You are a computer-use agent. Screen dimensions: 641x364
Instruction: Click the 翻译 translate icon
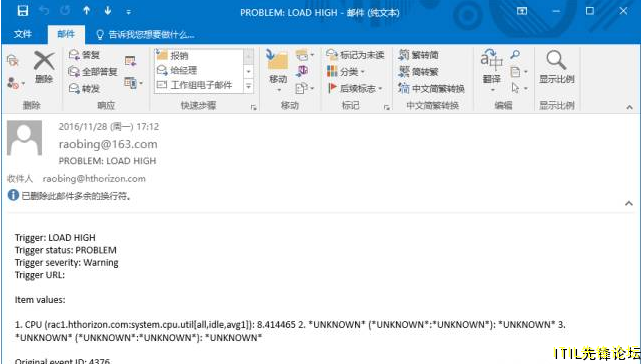tap(491, 70)
